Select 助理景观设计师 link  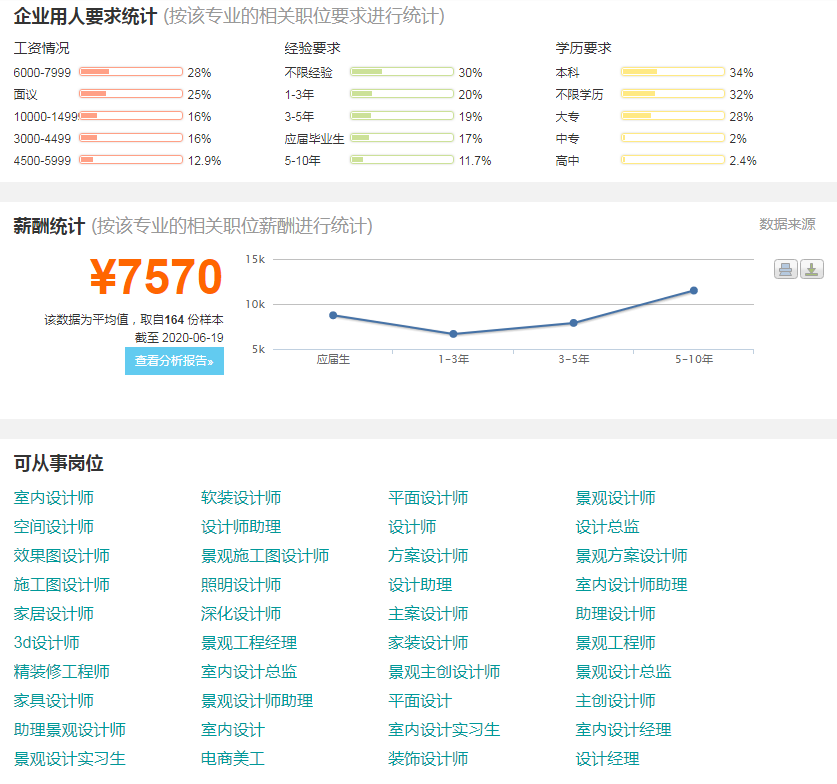coord(69,729)
